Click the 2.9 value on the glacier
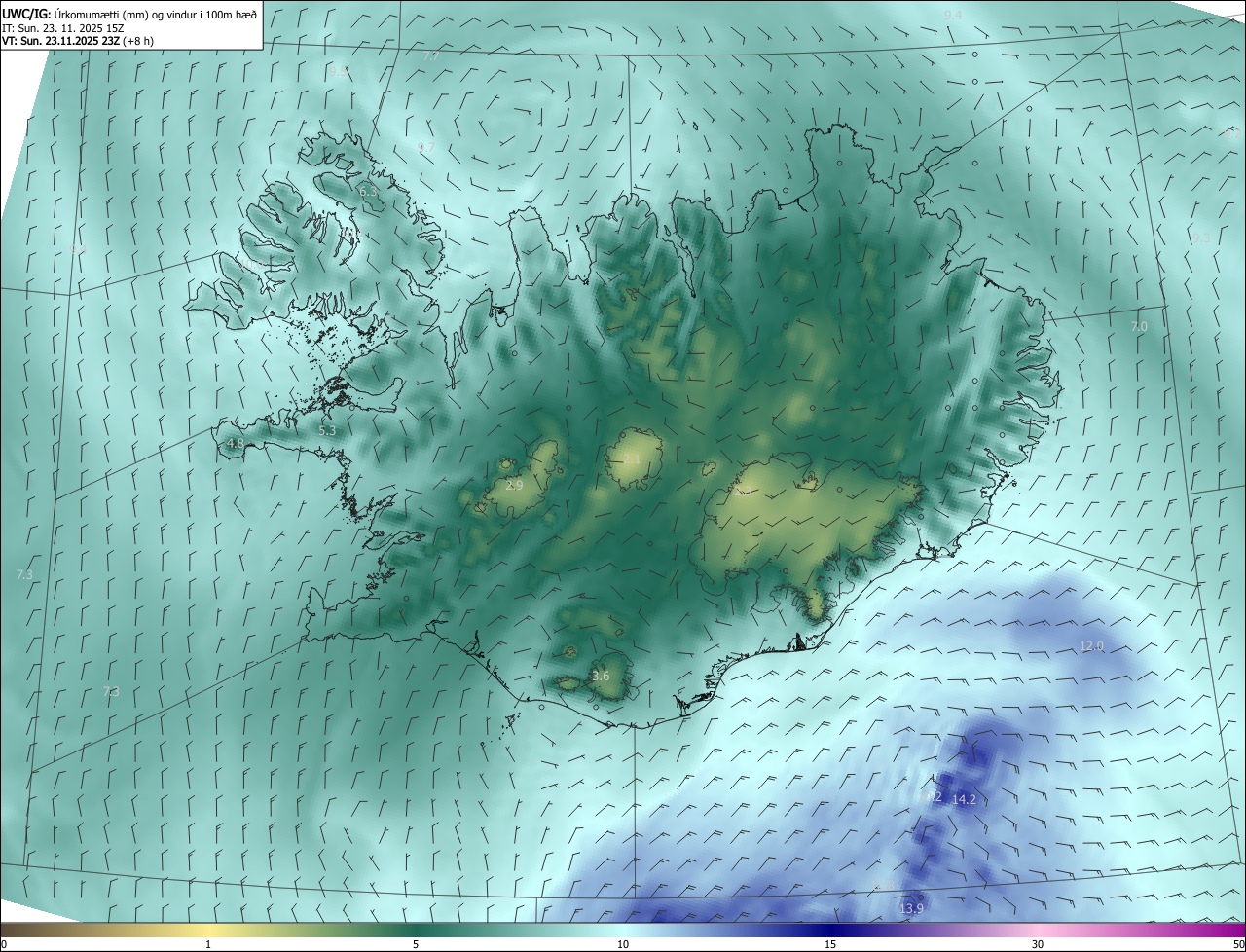Viewport: 1246px width, 952px height. 515,485
